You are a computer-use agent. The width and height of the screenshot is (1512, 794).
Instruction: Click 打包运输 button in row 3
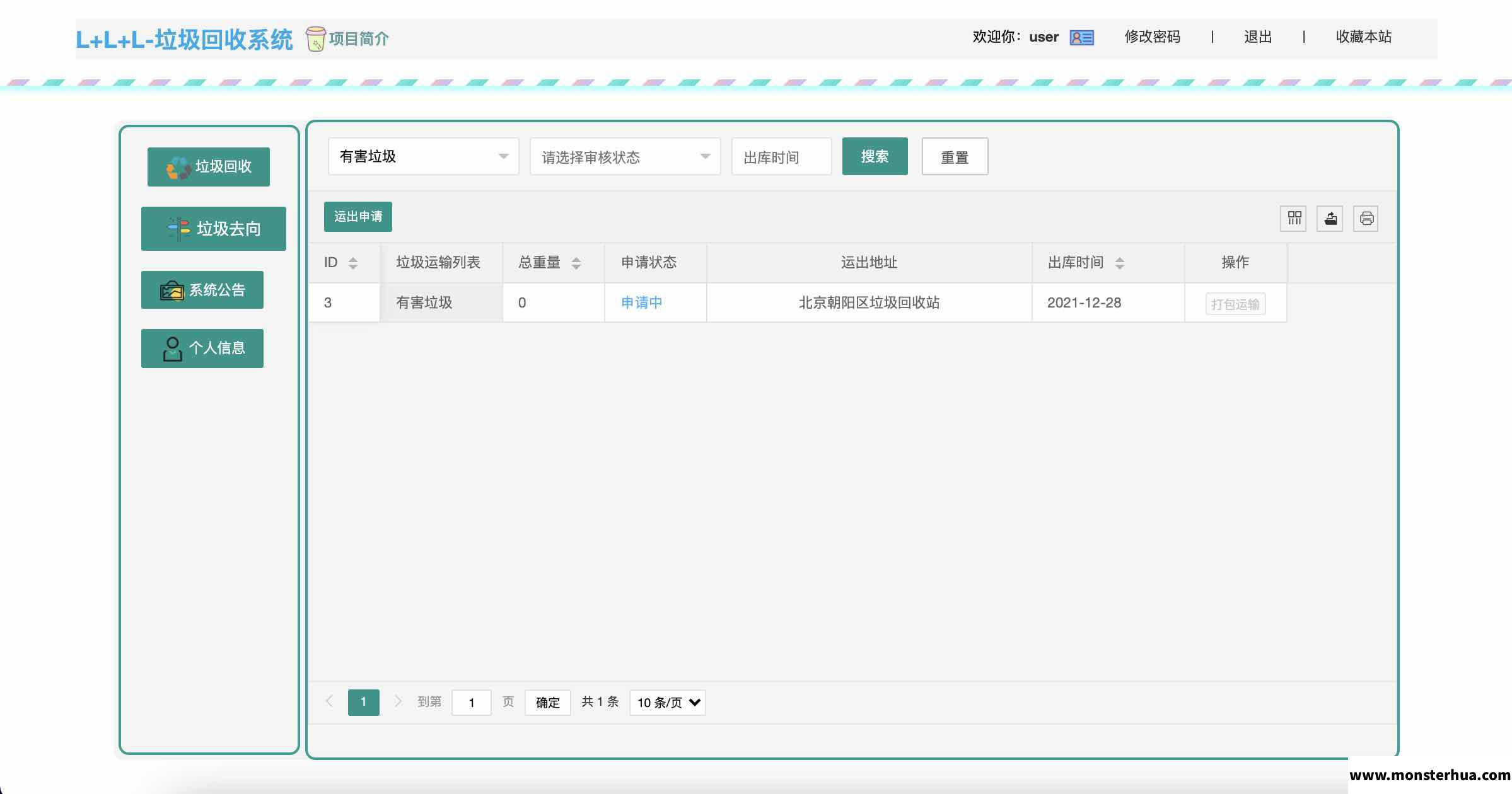pos(1235,304)
